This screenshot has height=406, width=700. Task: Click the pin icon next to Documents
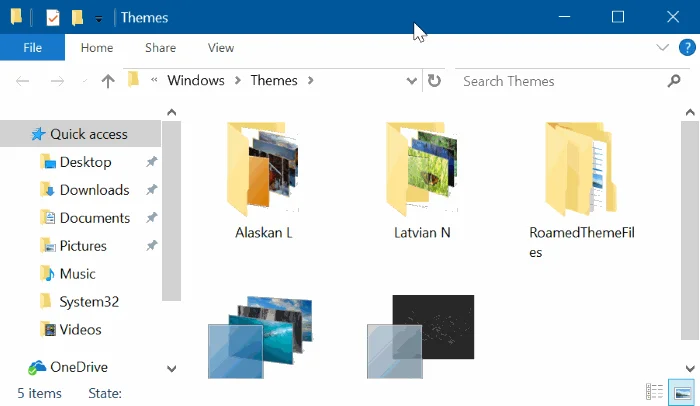pyautogui.click(x=152, y=218)
